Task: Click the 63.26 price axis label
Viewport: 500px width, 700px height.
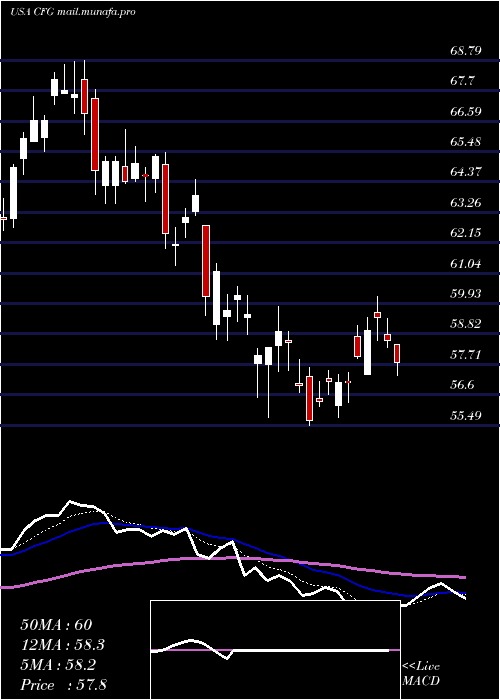Action: (x=466, y=203)
